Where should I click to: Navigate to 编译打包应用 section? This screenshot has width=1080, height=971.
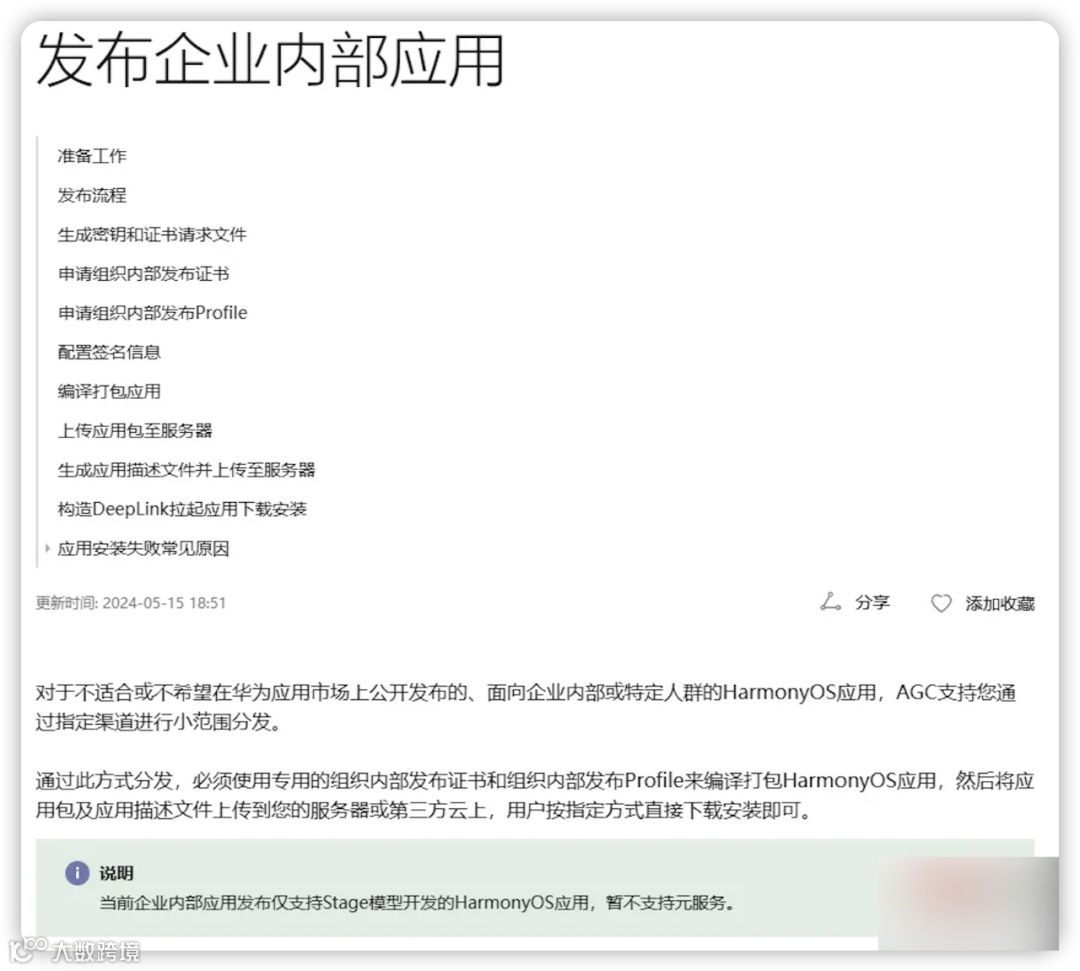(x=109, y=391)
